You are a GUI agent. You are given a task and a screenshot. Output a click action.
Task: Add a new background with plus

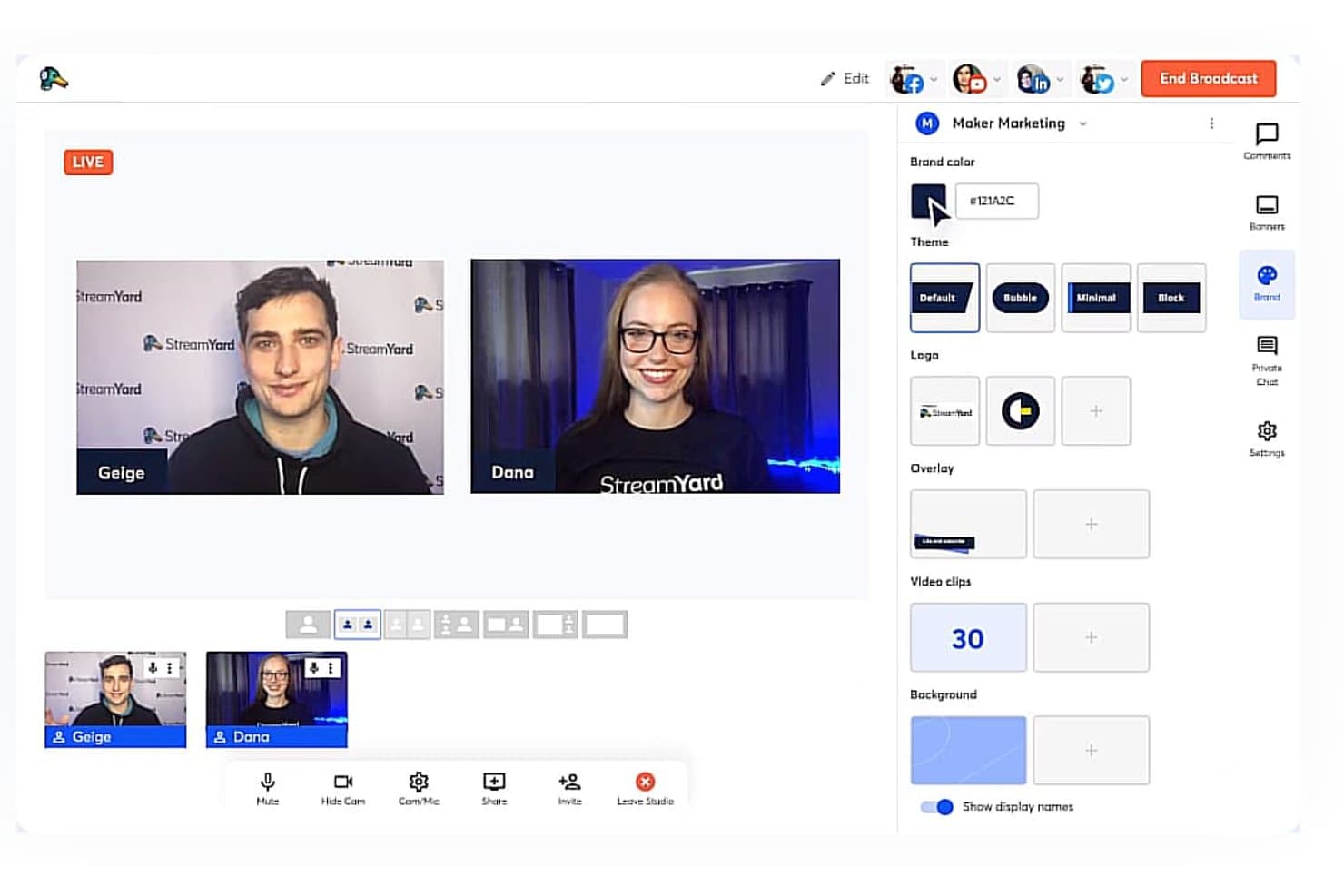(1091, 750)
